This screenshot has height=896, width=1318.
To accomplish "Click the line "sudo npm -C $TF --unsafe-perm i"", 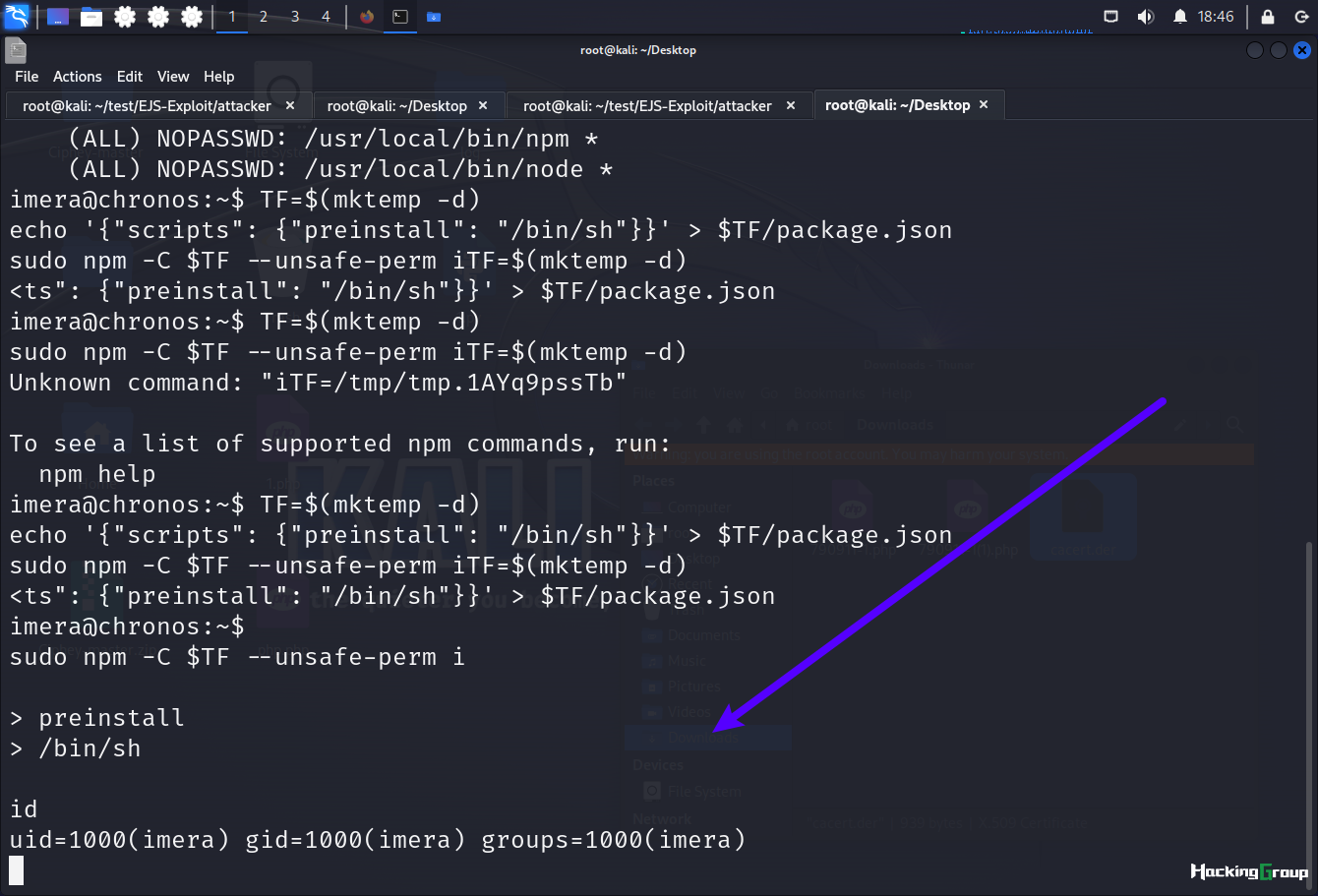I will 237,657.
